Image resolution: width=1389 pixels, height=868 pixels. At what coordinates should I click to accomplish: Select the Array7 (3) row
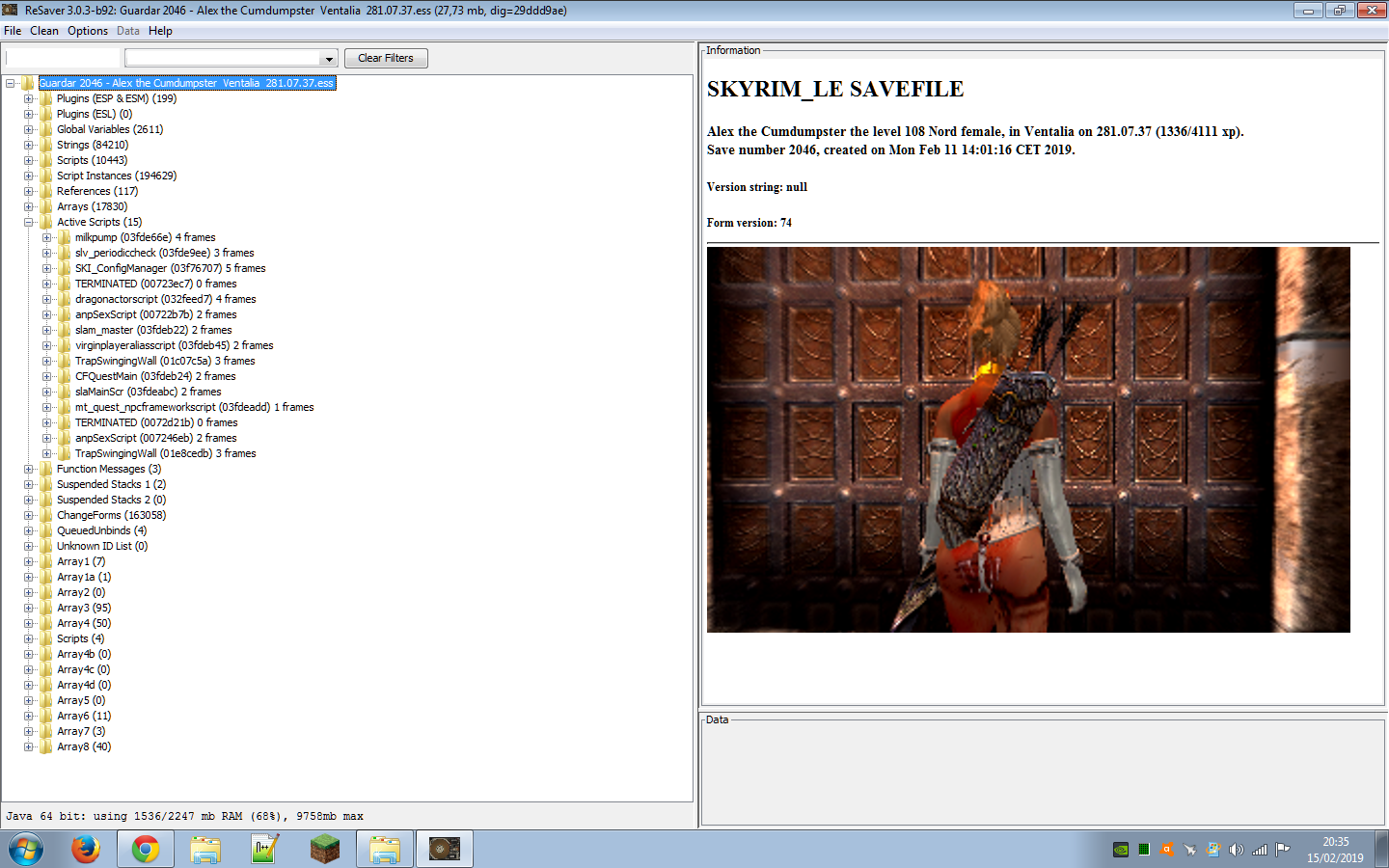[81, 731]
